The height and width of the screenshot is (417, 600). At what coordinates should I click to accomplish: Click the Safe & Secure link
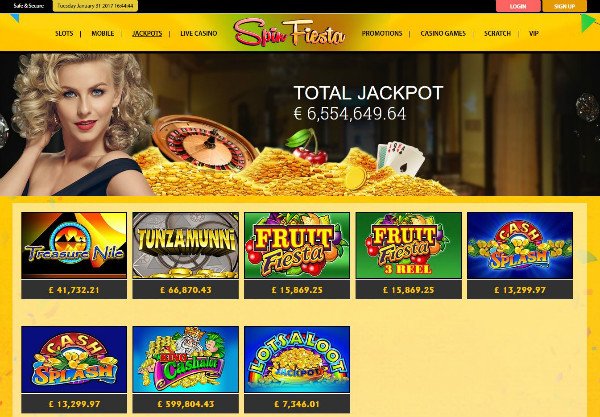(x=29, y=6)
